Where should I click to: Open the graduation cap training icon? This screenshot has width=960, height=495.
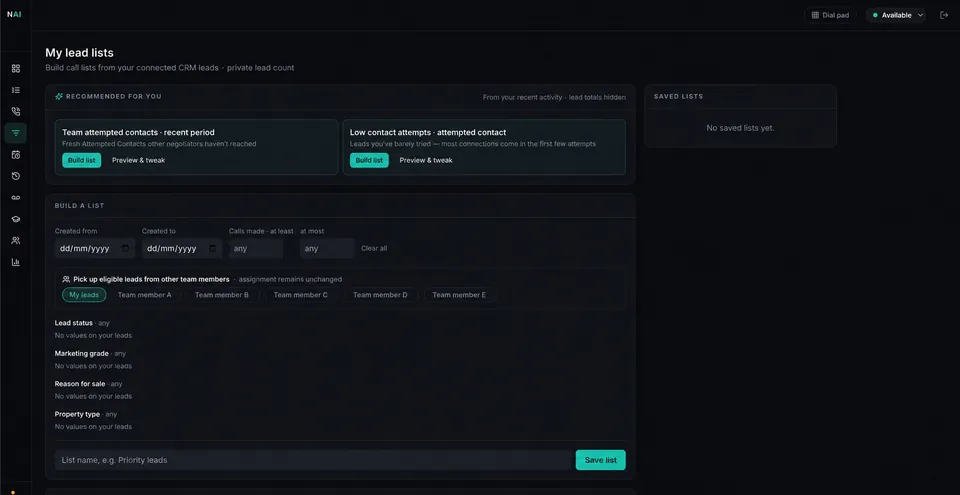pos(16,219)
